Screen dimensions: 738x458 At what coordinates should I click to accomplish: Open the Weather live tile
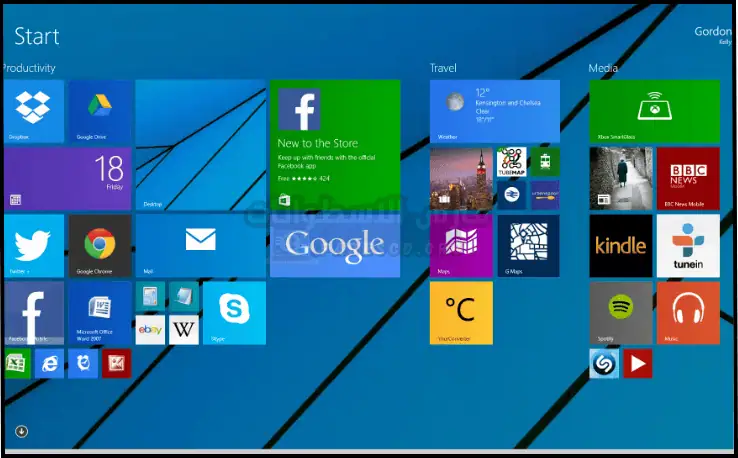pyautogui.click(x=494, y=111)
